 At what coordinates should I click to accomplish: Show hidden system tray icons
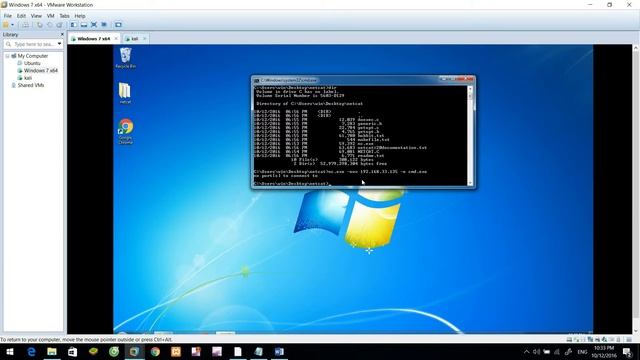pyautogui.click(x=527, y=352)
